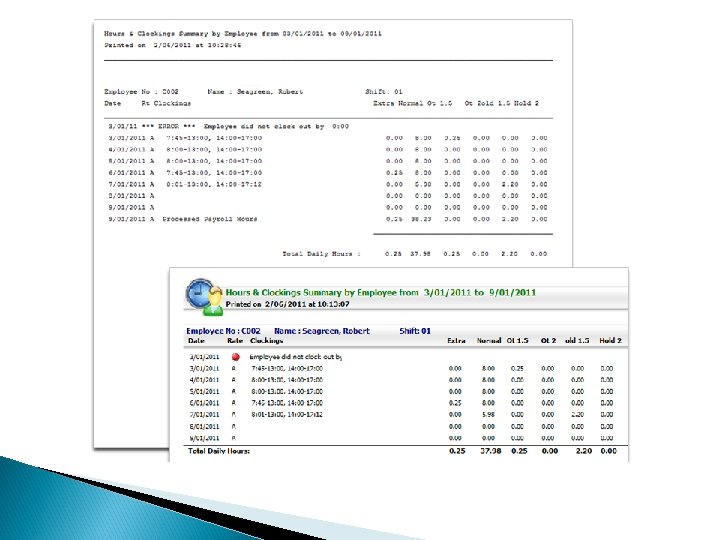Click 'Processed Payroll Hours' in plain-text report

210,219
